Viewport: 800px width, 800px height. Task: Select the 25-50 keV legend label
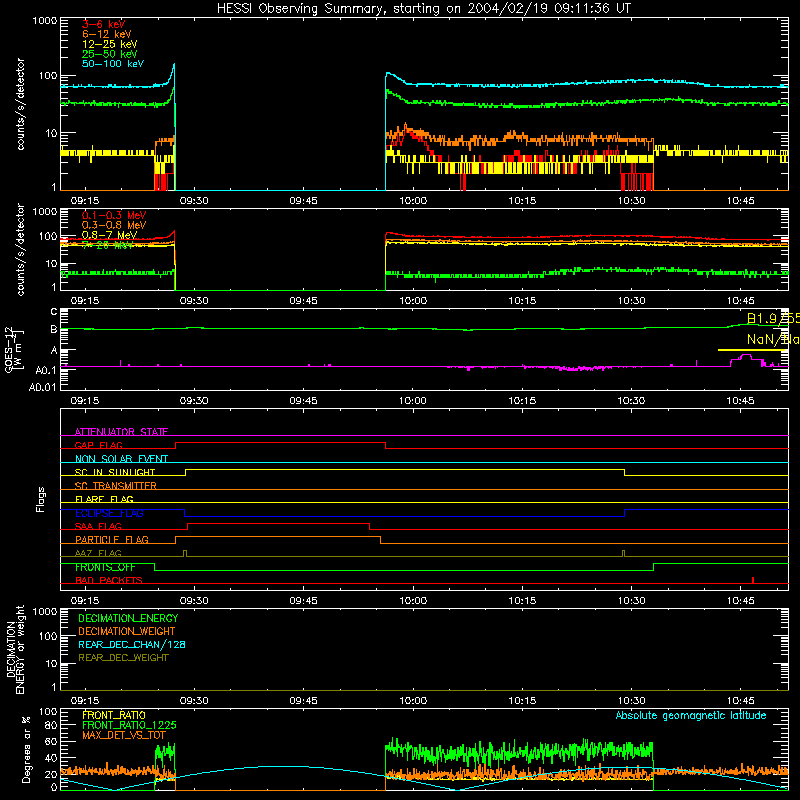coord(110,54)
